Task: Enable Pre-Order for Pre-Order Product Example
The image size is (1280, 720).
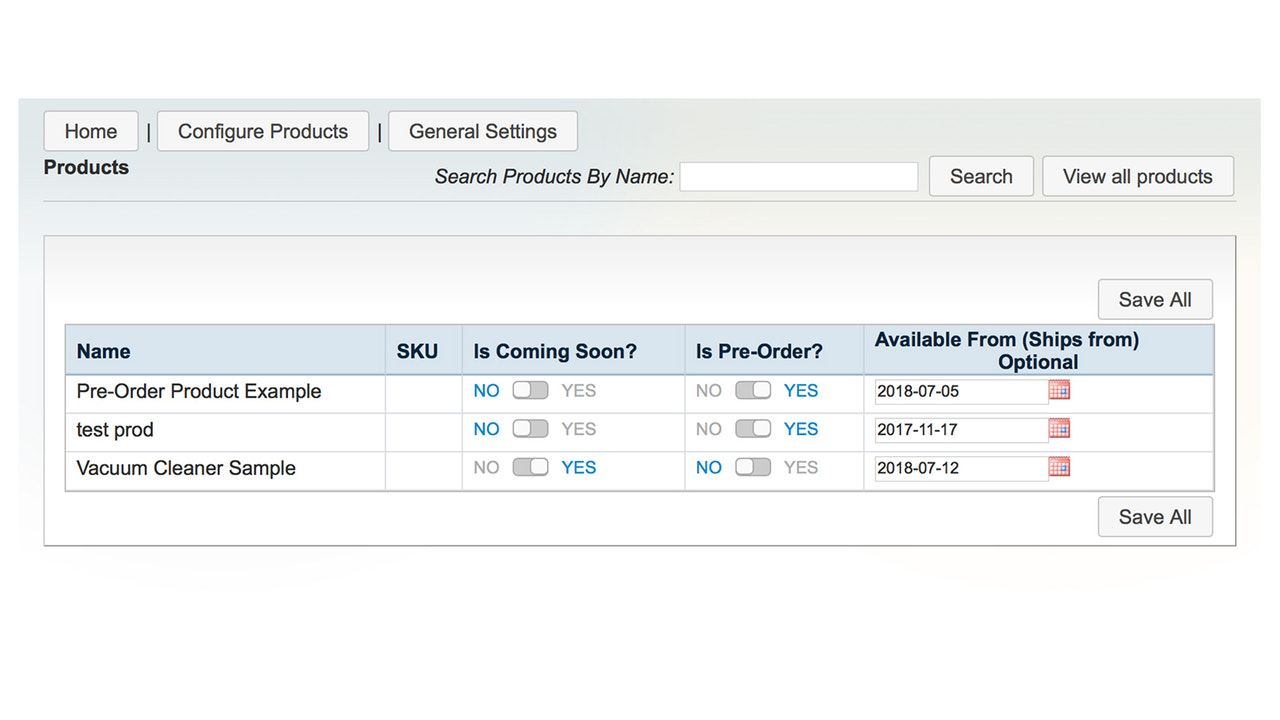Action: pos(753,390)
